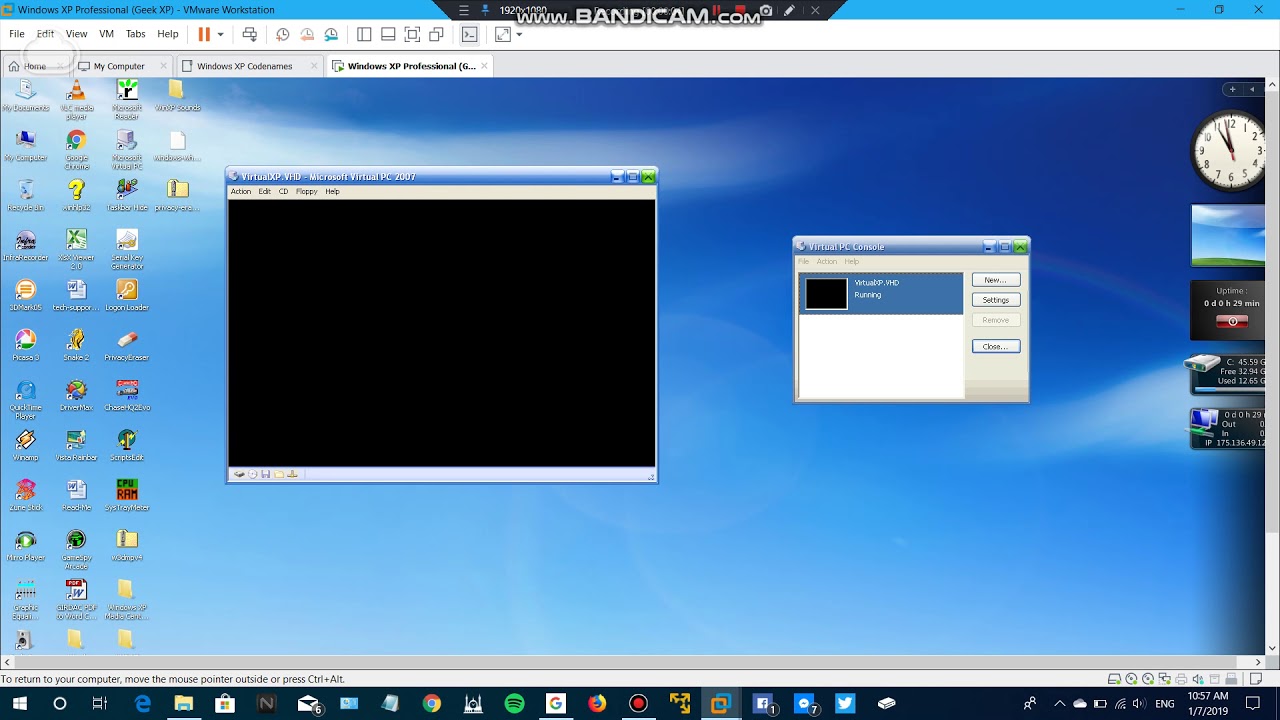Select QuickTime Player desktop icon

(26, 399)
